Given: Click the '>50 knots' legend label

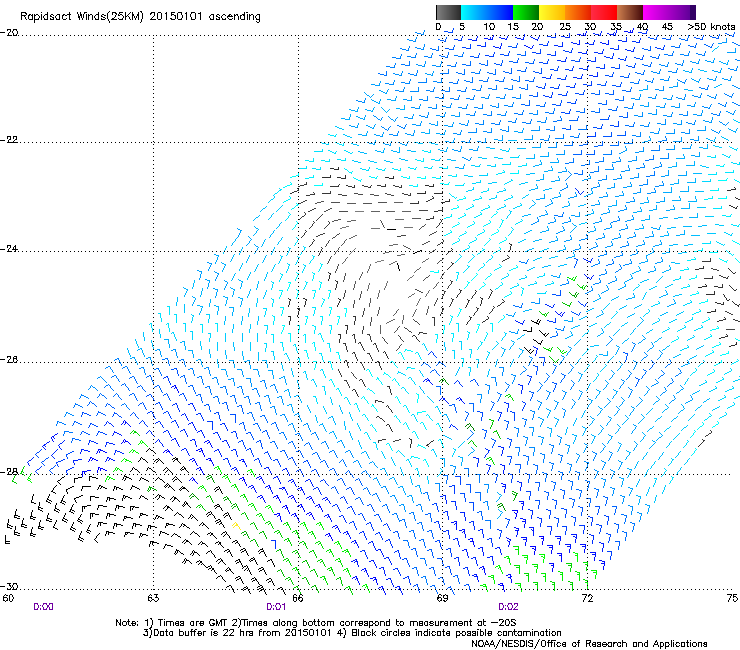Looking at the screenshot, I should pyautogui.click(x=711, y=27).
